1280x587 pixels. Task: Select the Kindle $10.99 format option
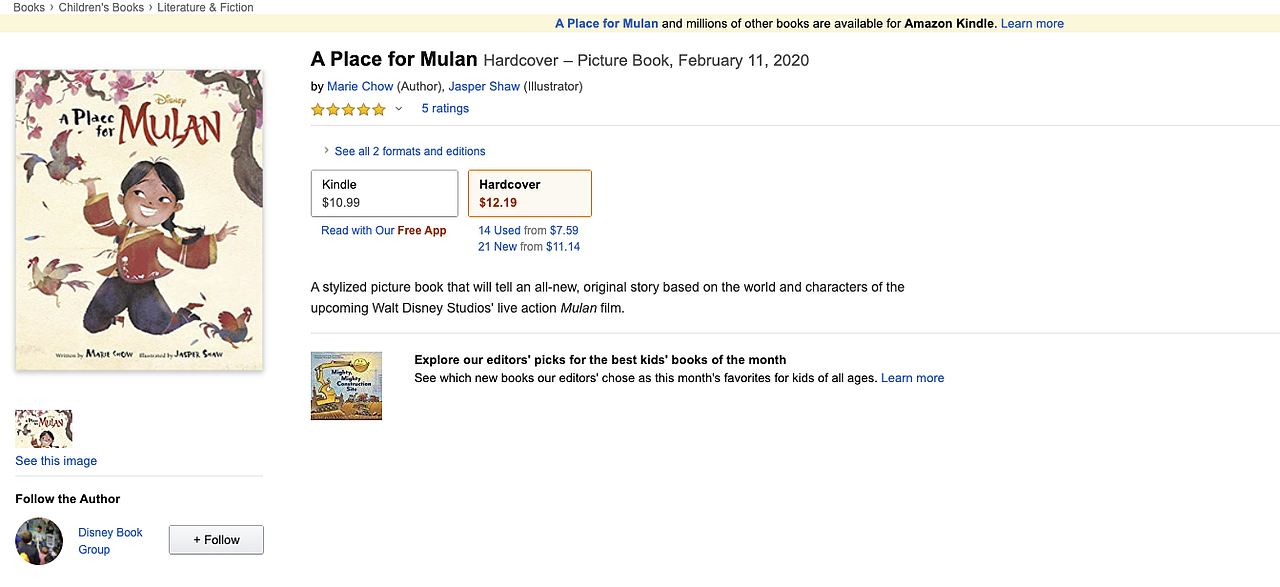point(385,193)
